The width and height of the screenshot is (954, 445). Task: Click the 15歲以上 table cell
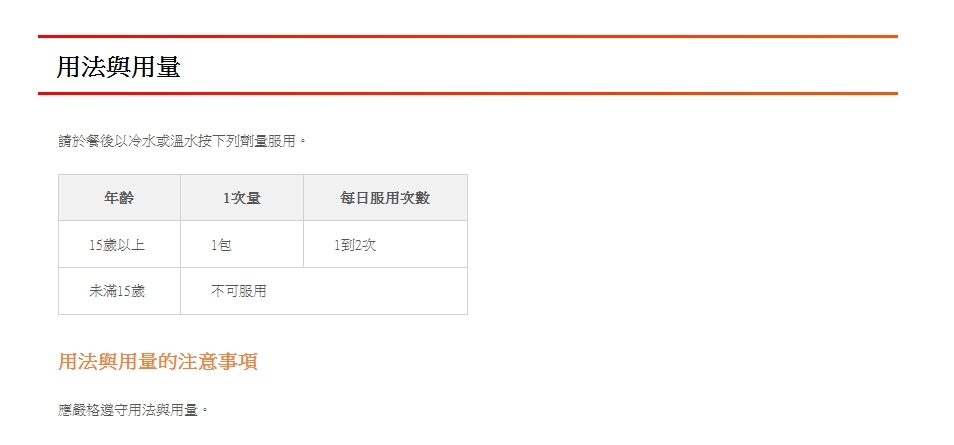coord(116,245)
